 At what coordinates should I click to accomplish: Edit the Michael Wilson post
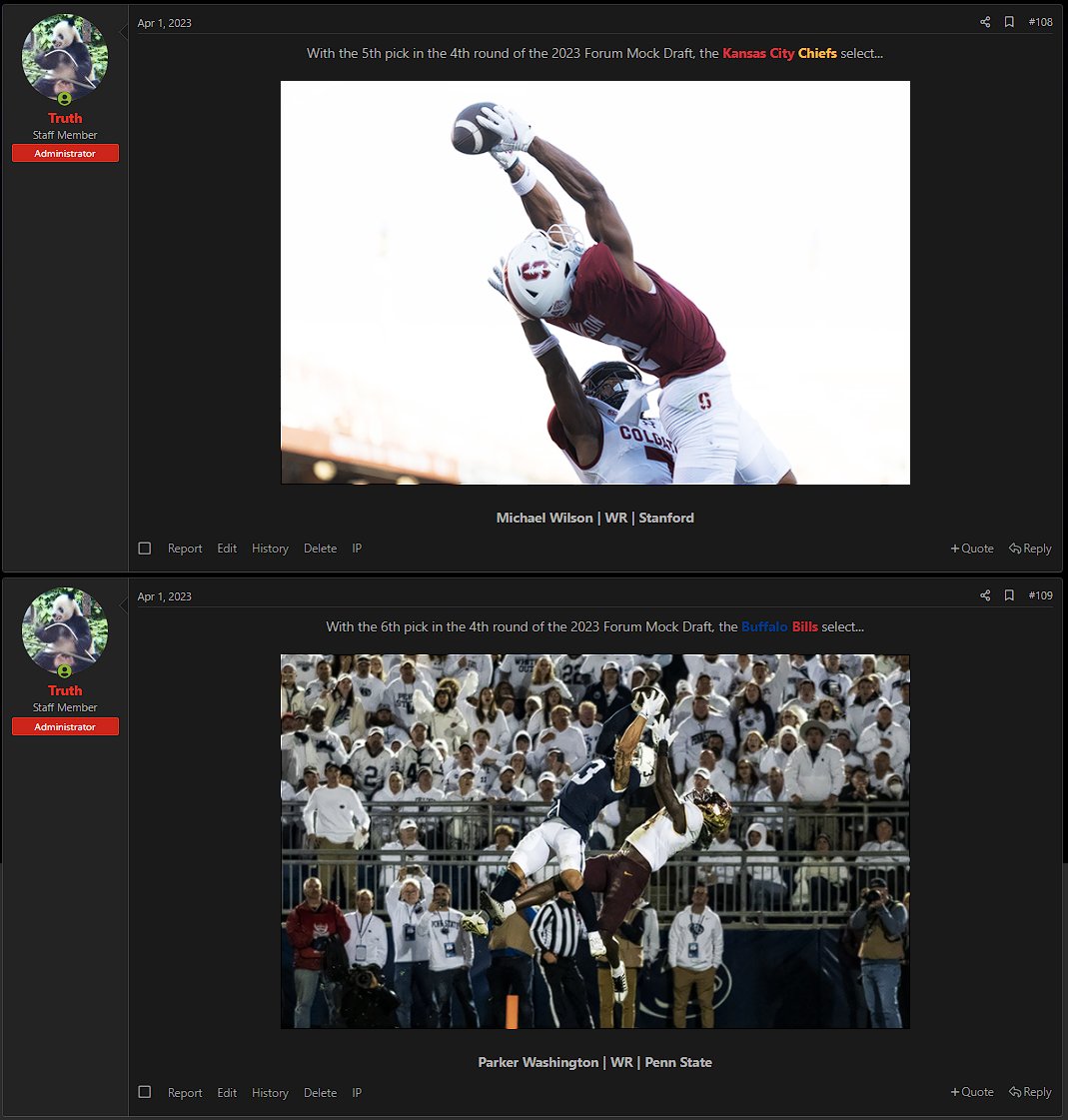[x=227, y=548]
